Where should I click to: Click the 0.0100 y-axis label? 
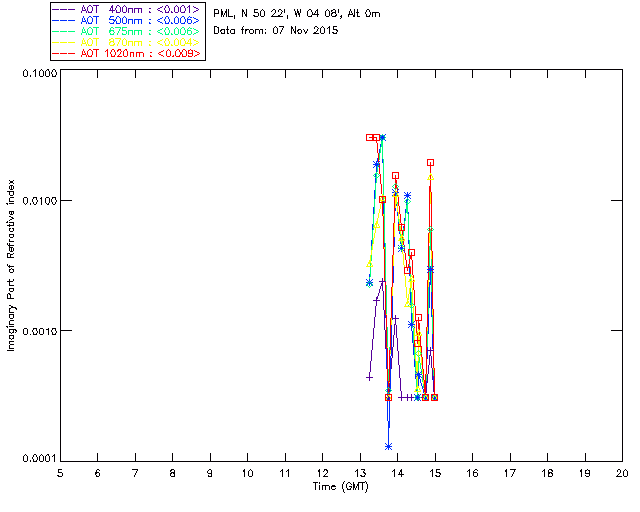point(39,201)
